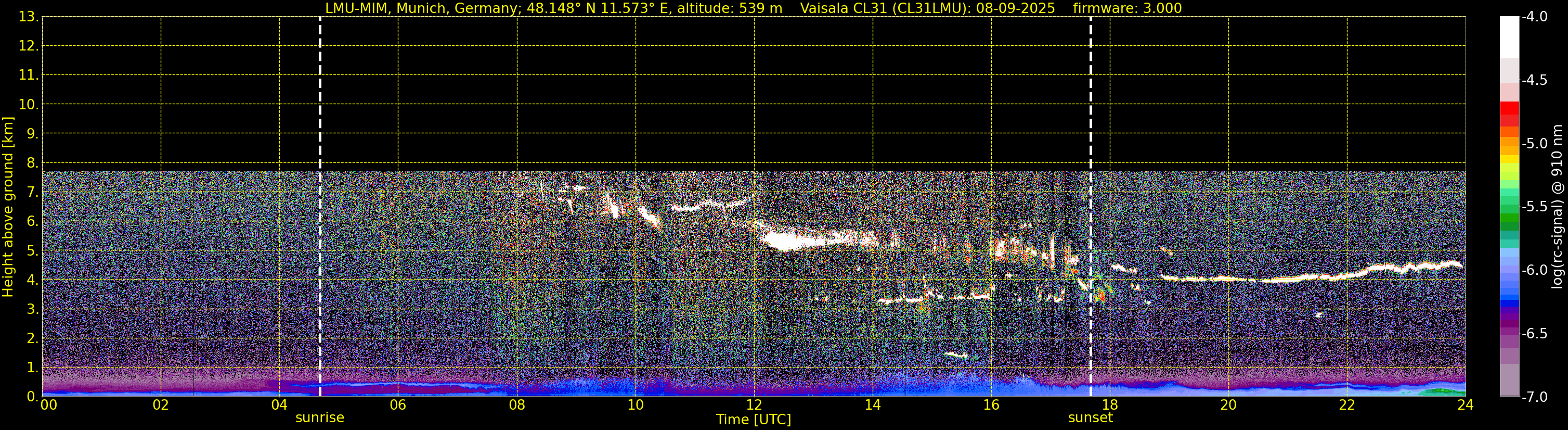Select the "sunrise" label below the time axis
This screenshot has width=1568, height=430.
[319, 418]
